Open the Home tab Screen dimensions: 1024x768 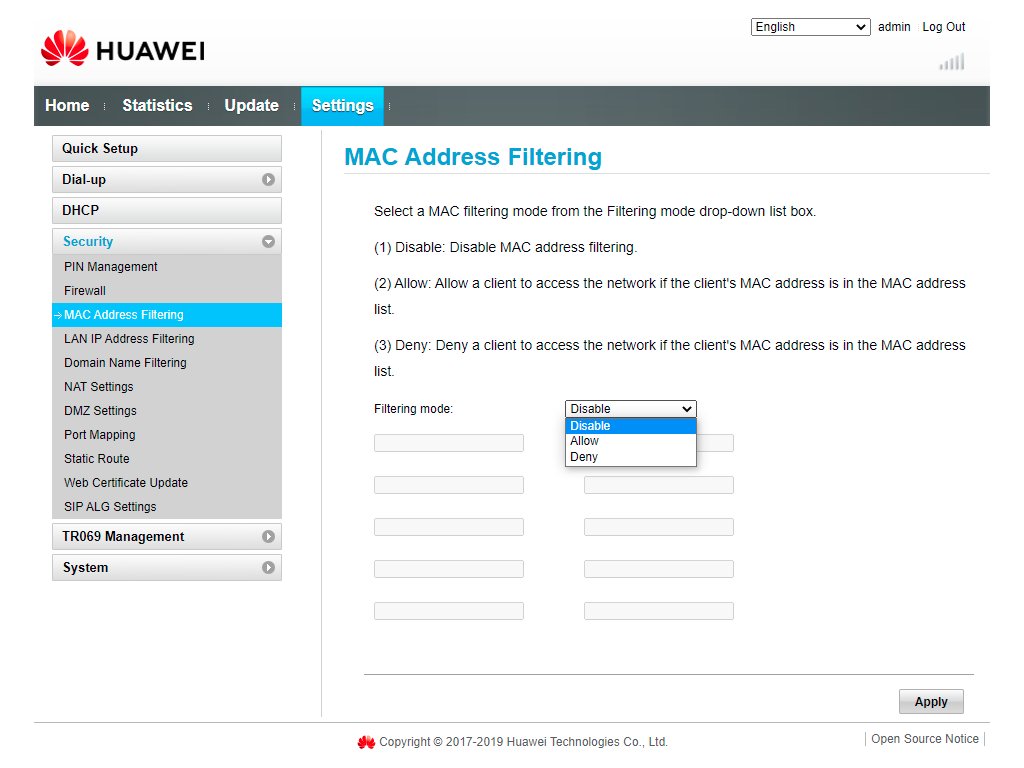(x=67, y=106)
